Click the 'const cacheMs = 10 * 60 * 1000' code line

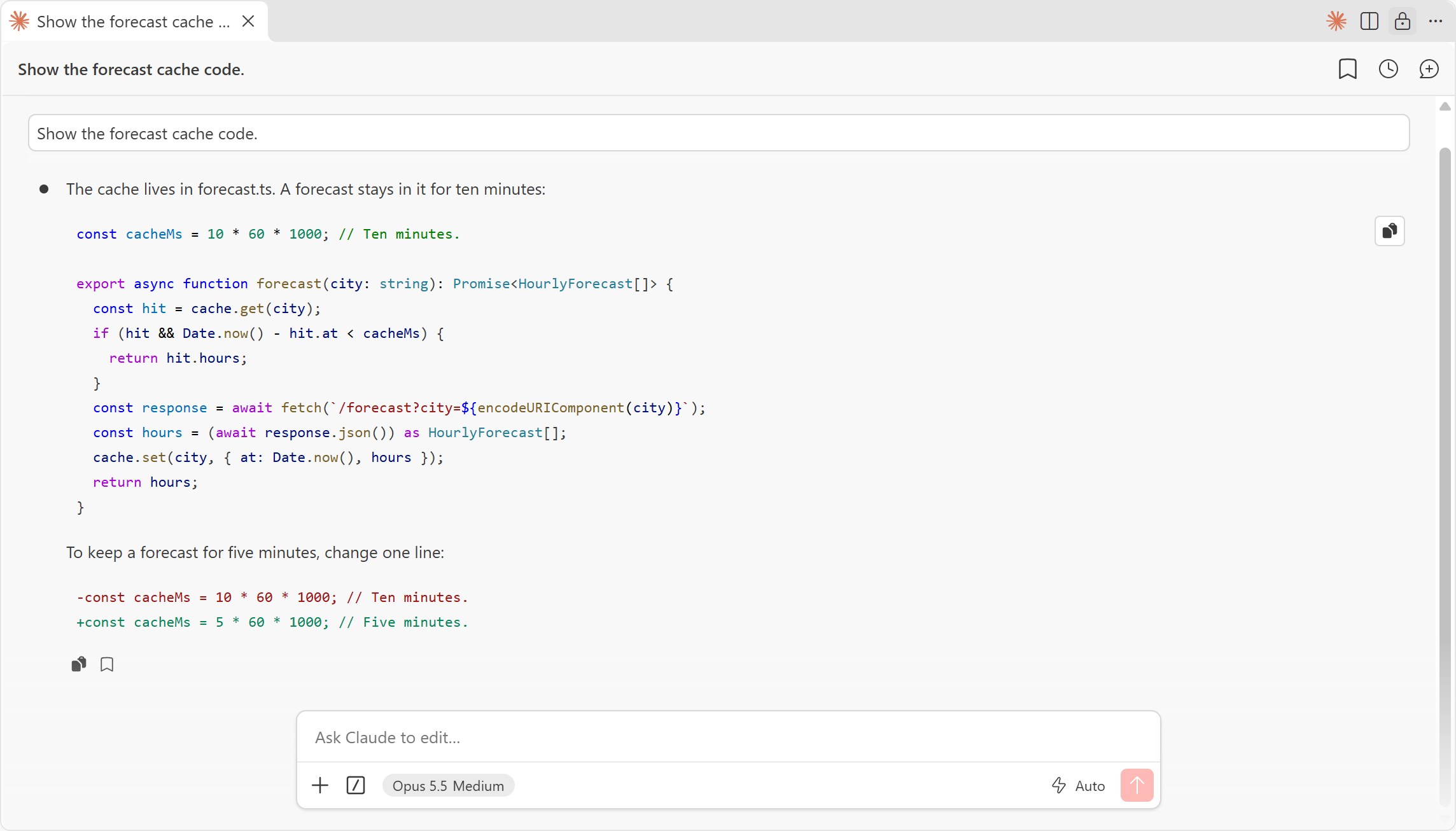tap(268, 234)
